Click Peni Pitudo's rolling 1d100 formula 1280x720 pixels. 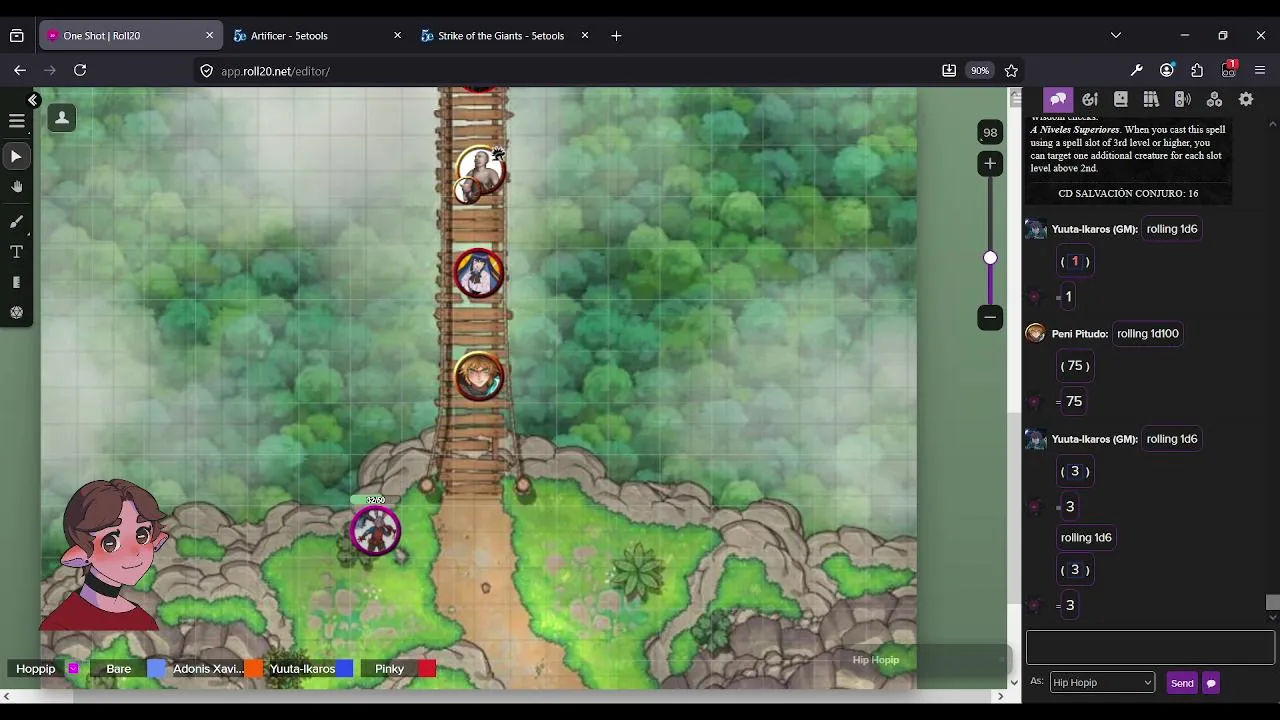click(x=1148, y=334)
